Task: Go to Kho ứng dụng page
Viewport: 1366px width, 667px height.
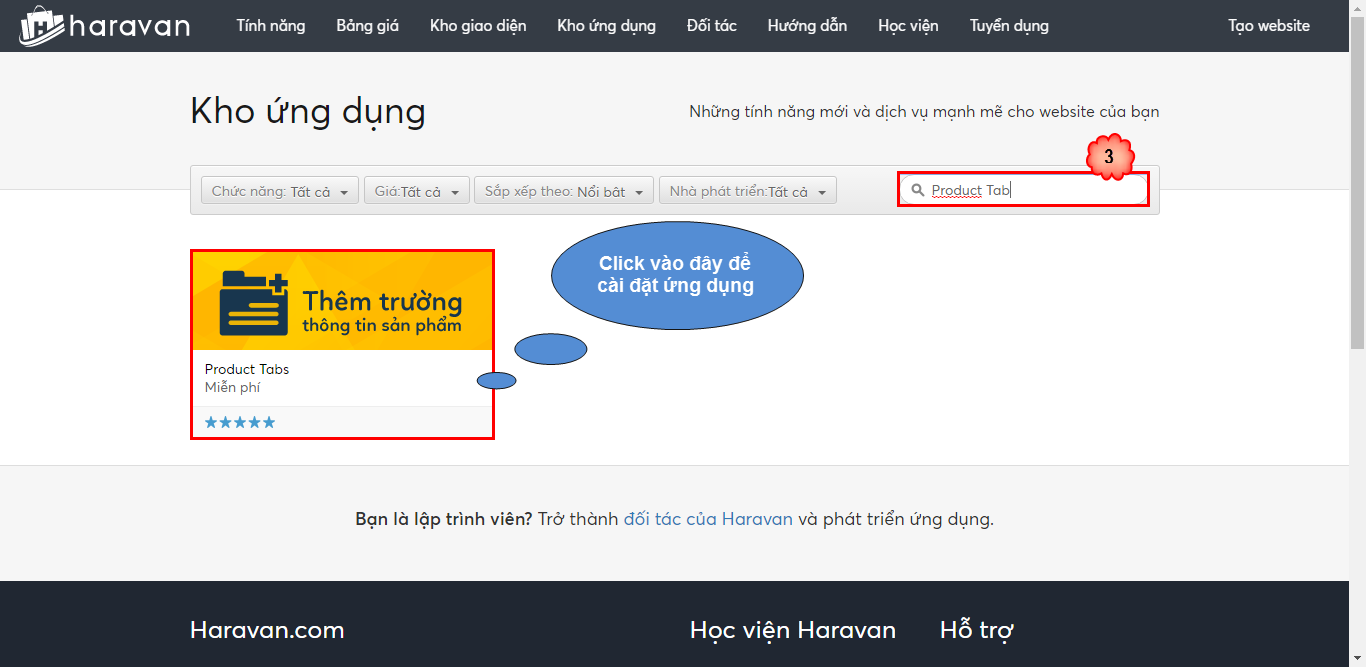Action: [607, 26]
